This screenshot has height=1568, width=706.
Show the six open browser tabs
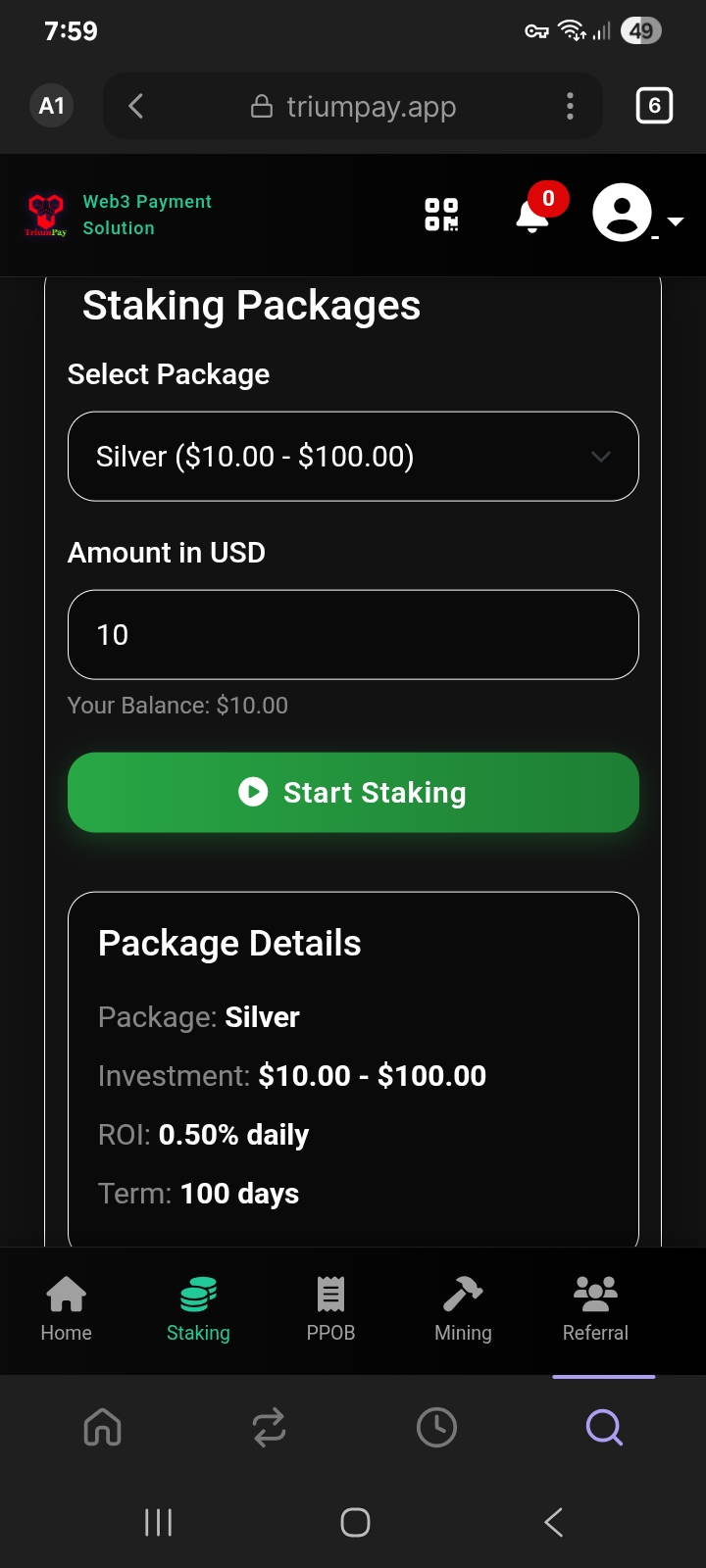coord(654,106)
